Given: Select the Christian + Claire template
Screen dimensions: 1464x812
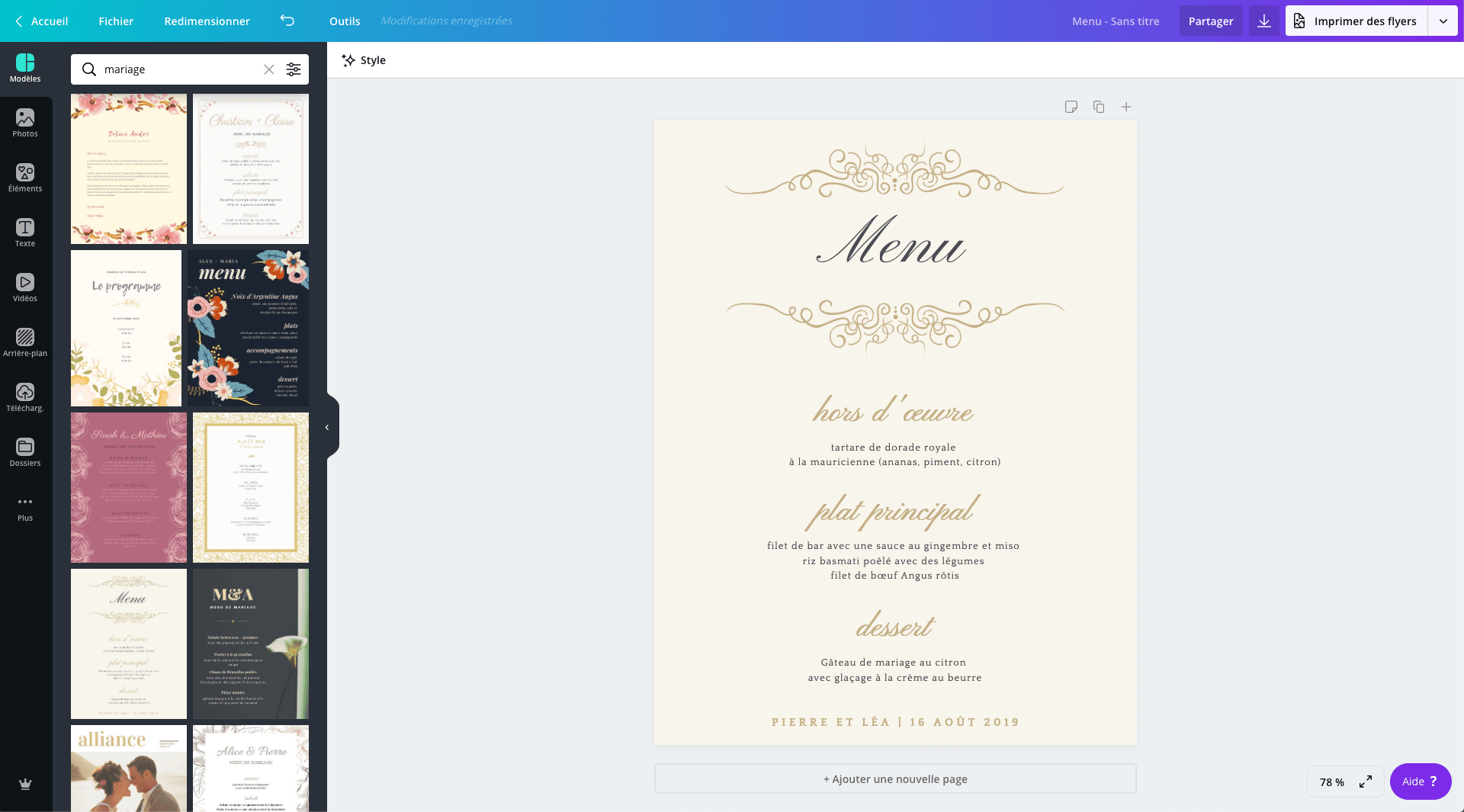Looking at the screenshot, I should point(251,168).
